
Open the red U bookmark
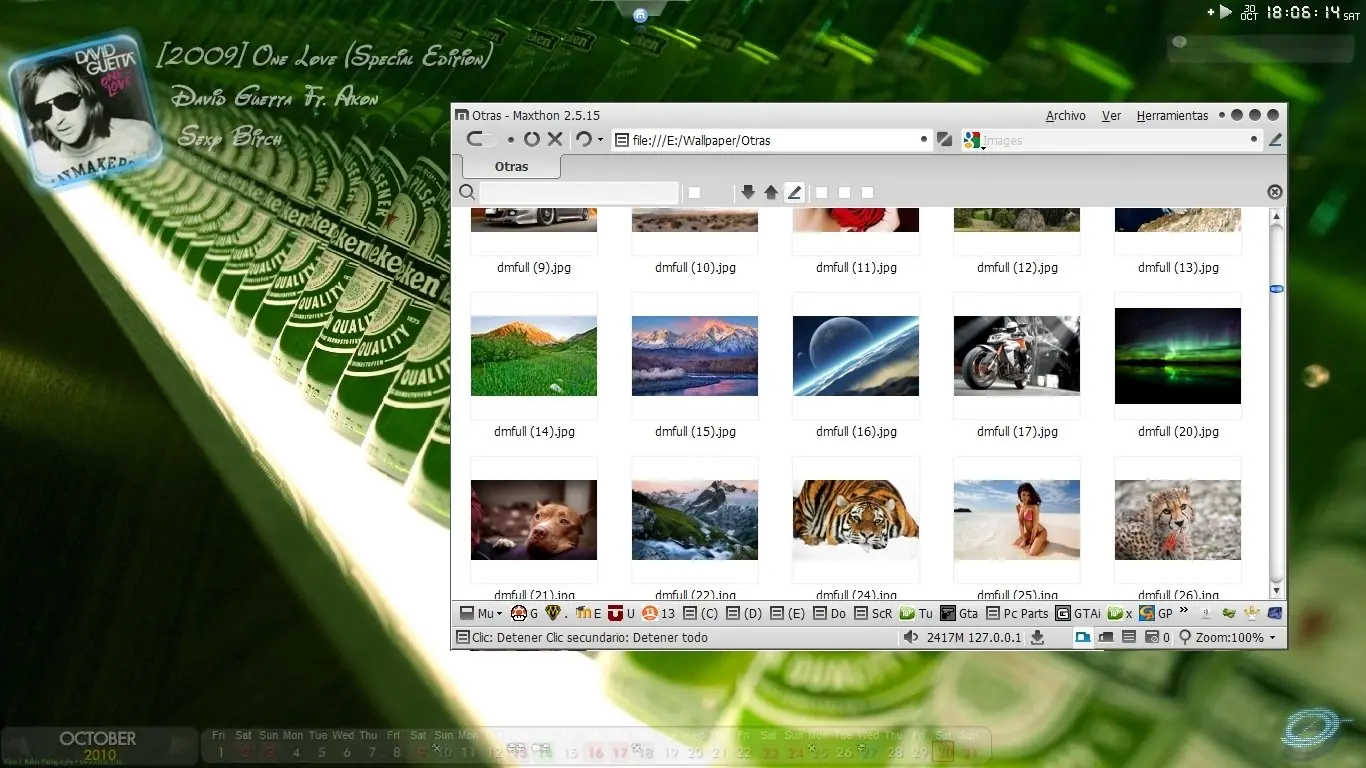tap(622, 613)
